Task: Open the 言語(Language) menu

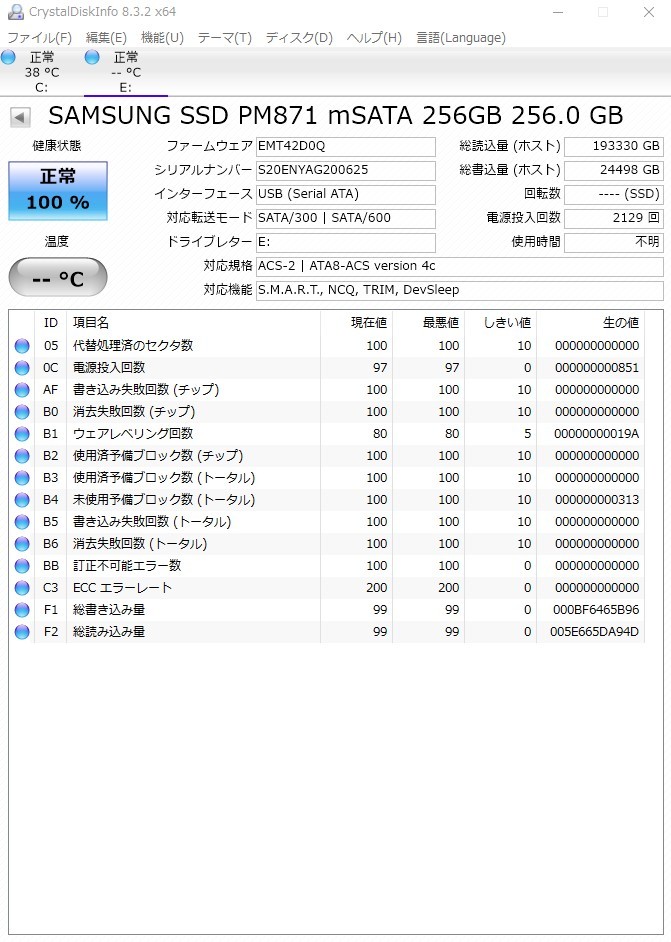Action: (461, 38)
